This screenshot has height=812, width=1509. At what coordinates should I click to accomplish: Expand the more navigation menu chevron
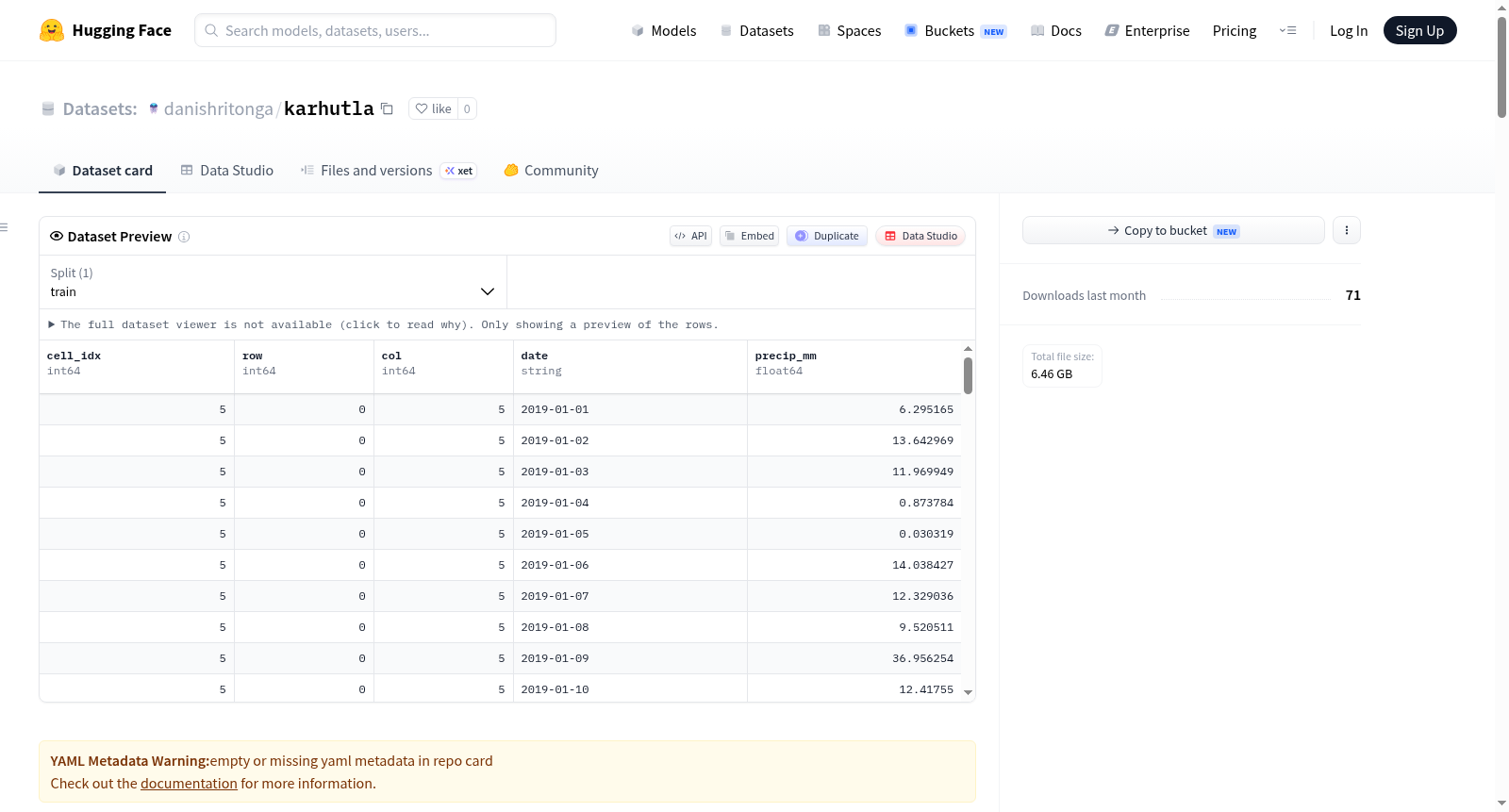[1287, 30]
